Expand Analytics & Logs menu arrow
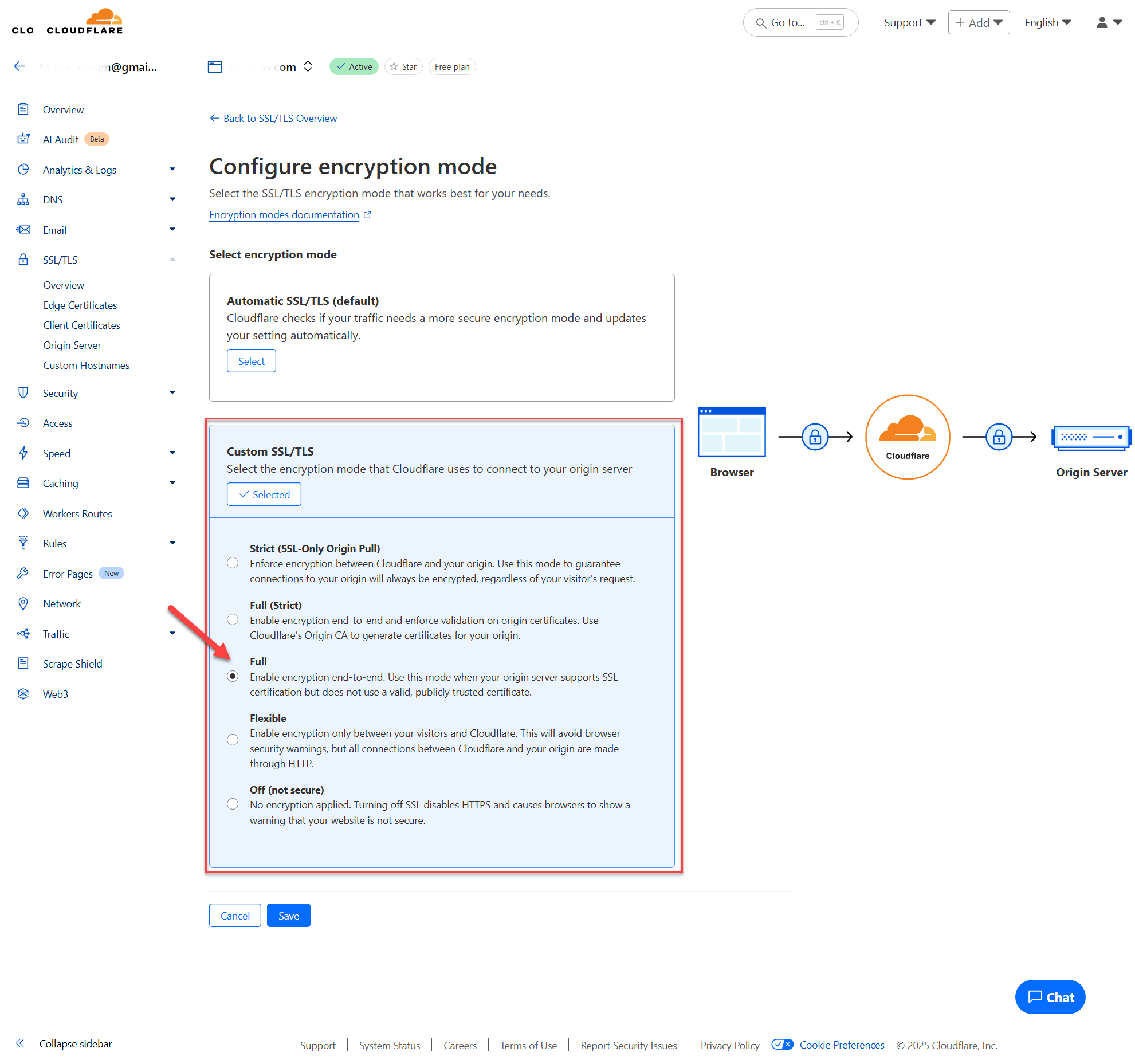1135x1064 pixels. click(x=172, y=169)
